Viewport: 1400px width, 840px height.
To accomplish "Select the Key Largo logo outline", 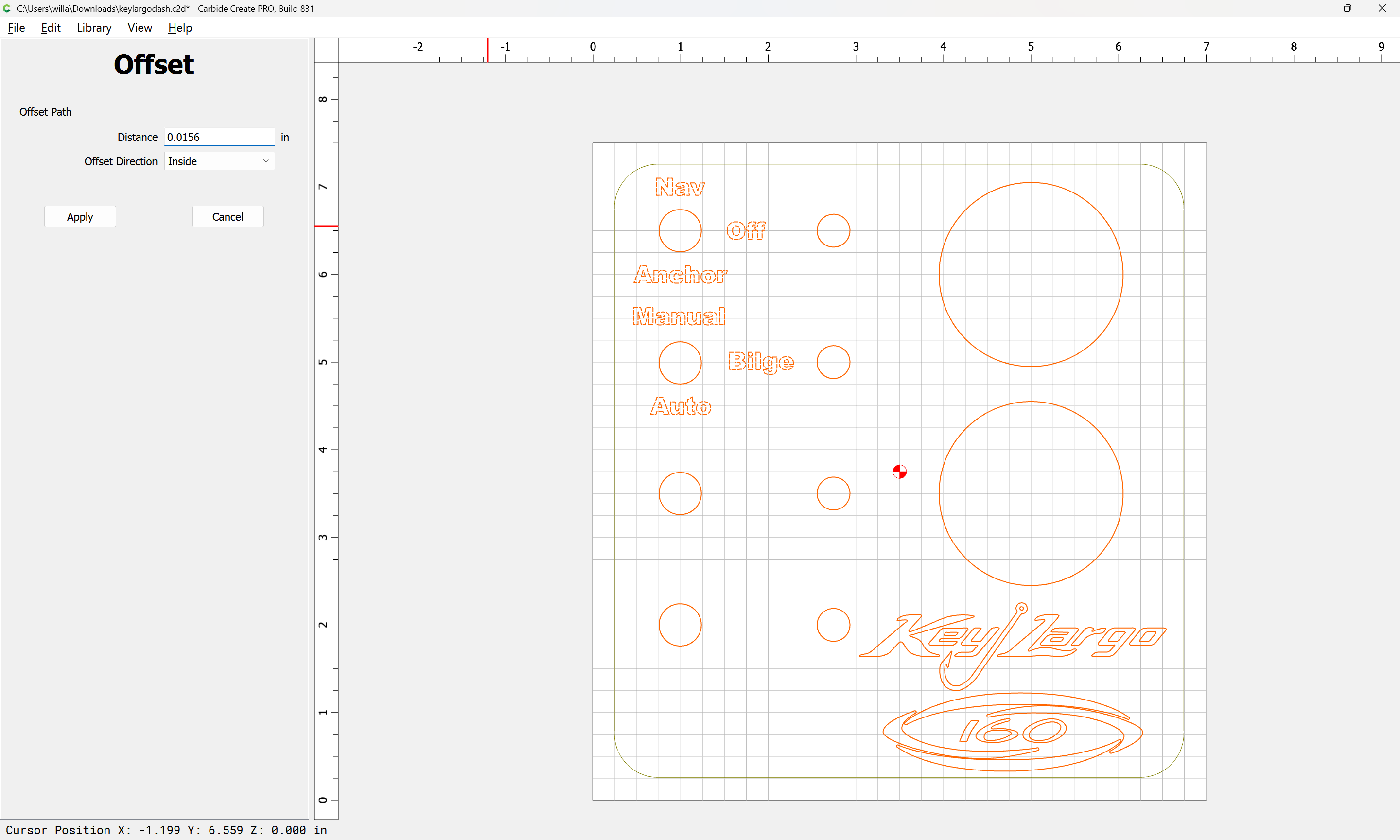I will click(x=1013, y=647).
